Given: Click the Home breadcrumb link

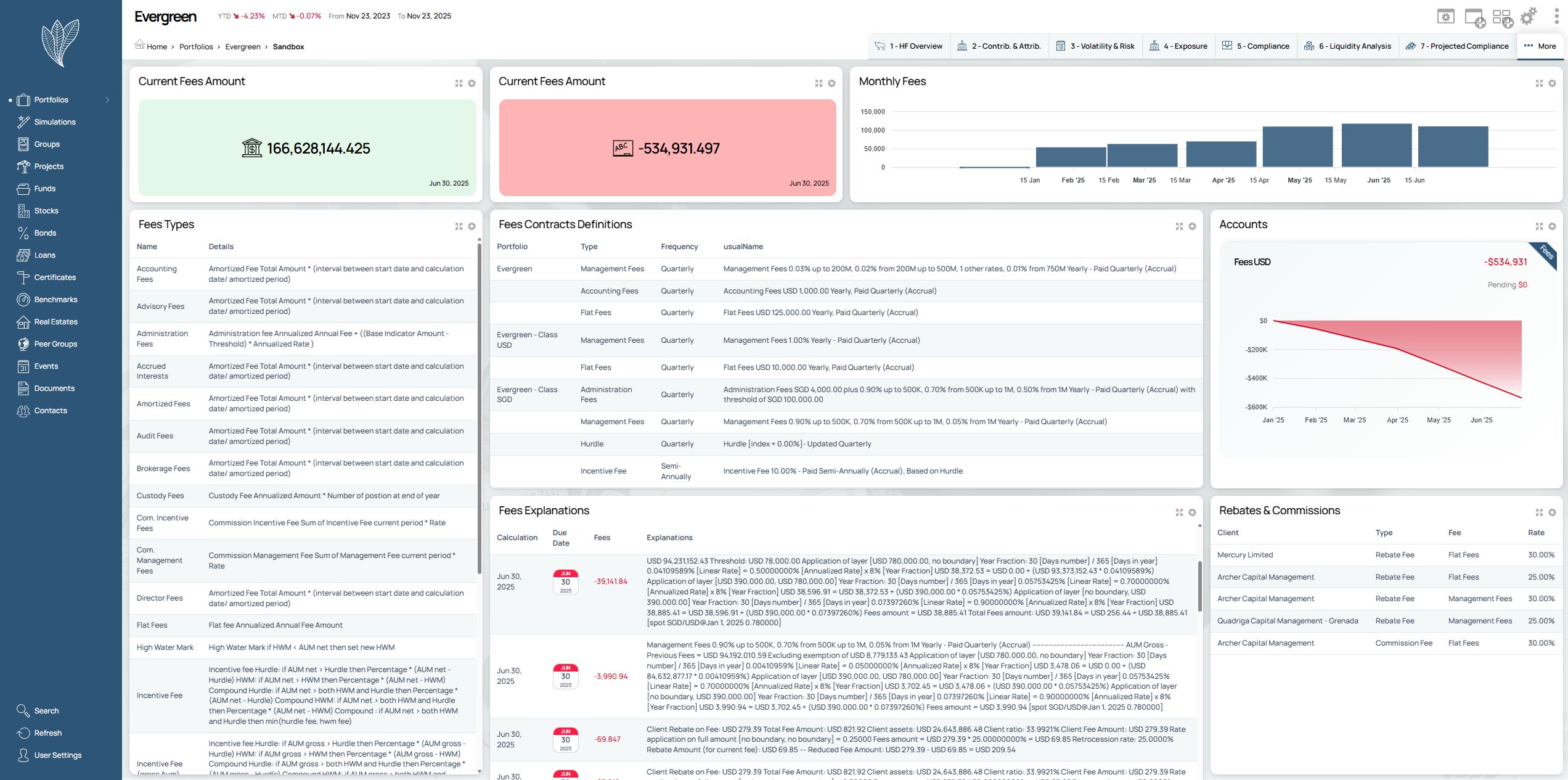Looking at the screenshot, I should [157, 47].
